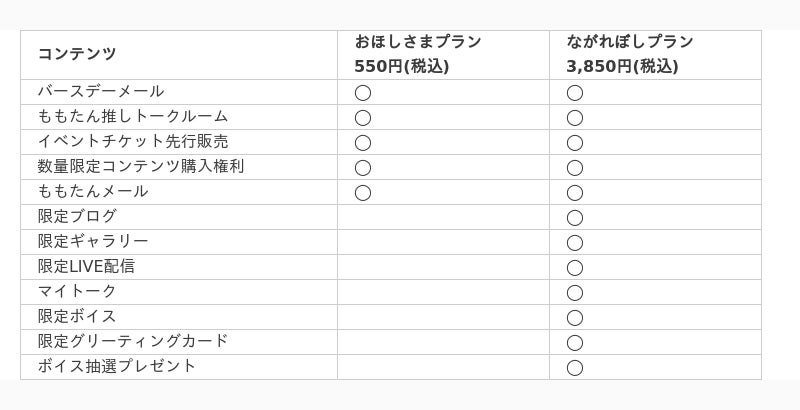Click the empty おほしさまプラン cell for 限定ブログ

(x=443, y=217)
